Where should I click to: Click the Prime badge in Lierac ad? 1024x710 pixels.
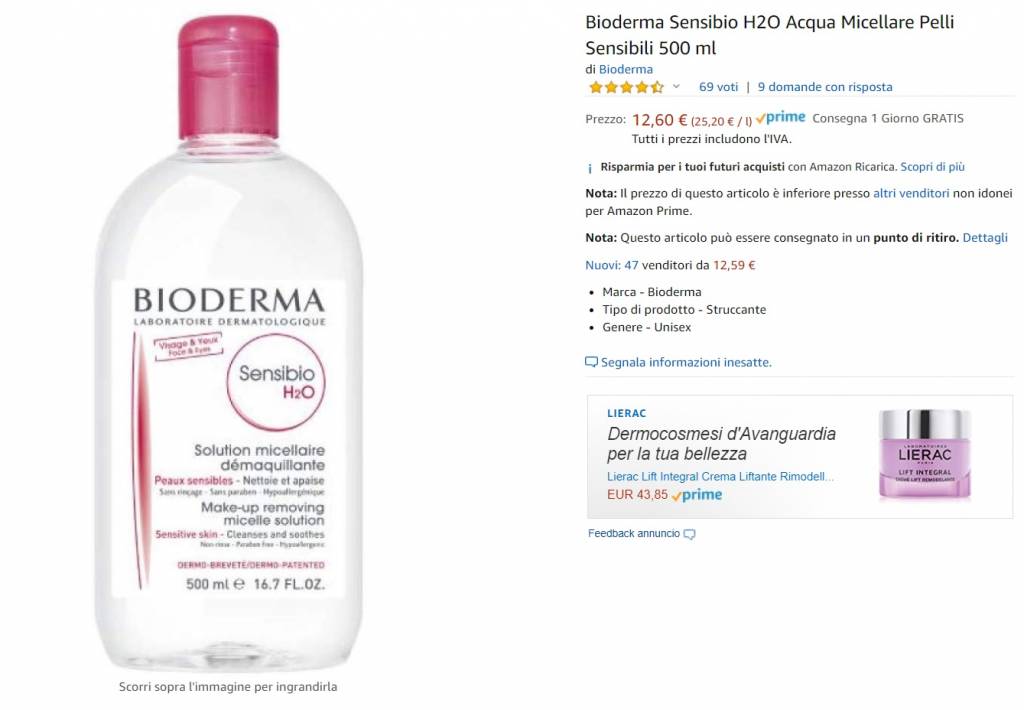pyautogui.click(x=697, y=495)
